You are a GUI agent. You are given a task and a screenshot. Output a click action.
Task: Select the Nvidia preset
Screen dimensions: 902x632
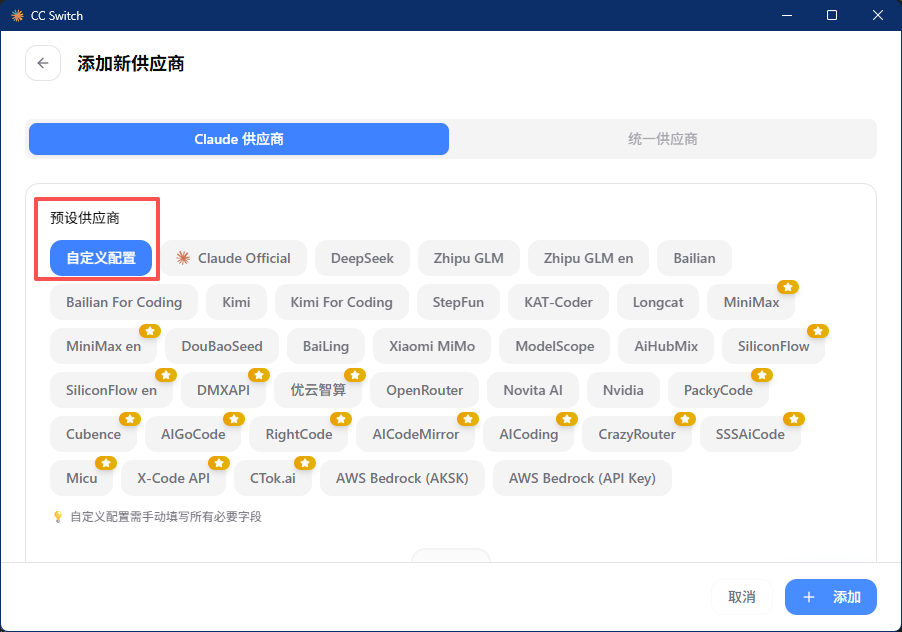623,390
